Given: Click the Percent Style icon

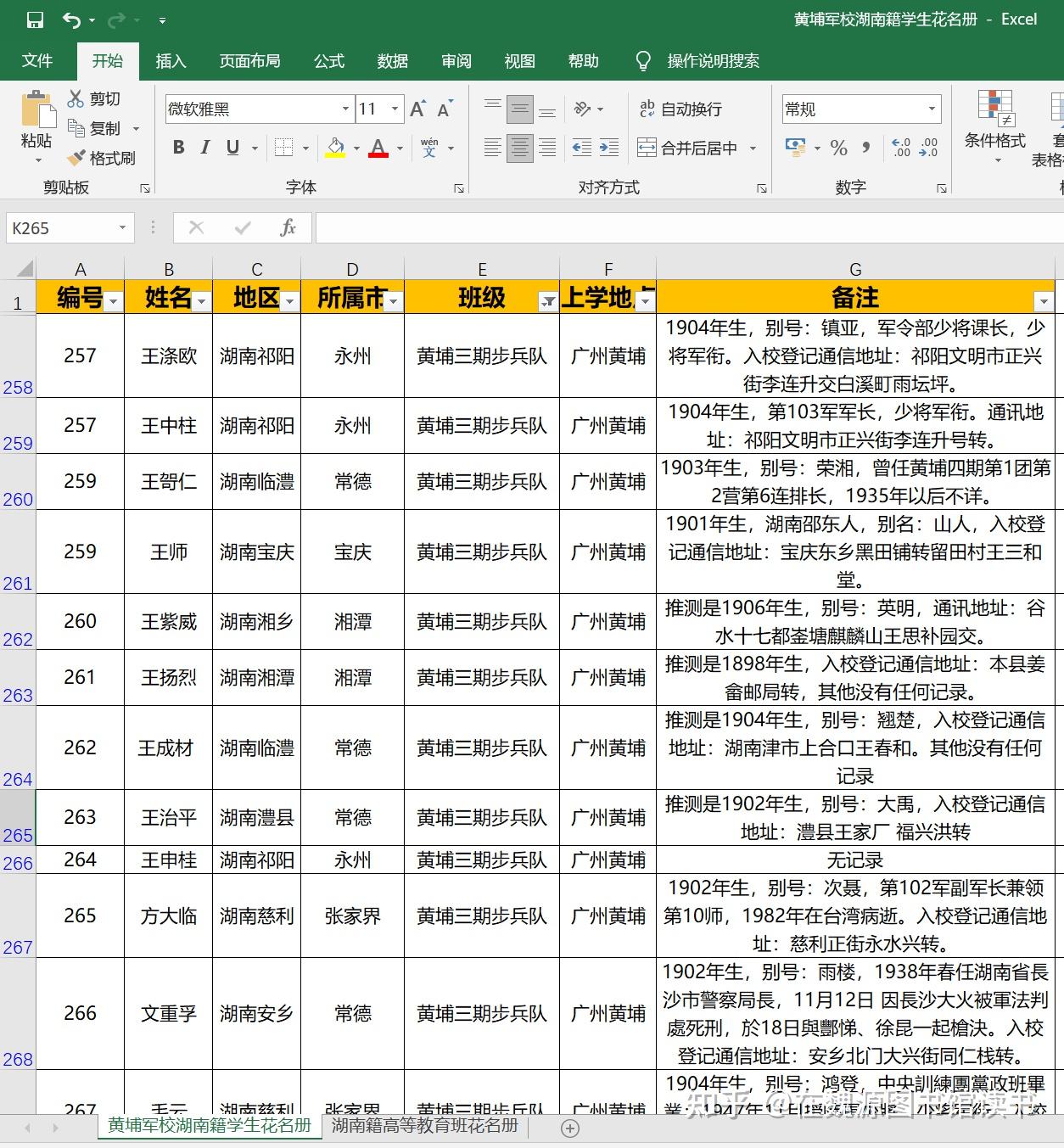Looking at the screenshot, I should [839, 148].
